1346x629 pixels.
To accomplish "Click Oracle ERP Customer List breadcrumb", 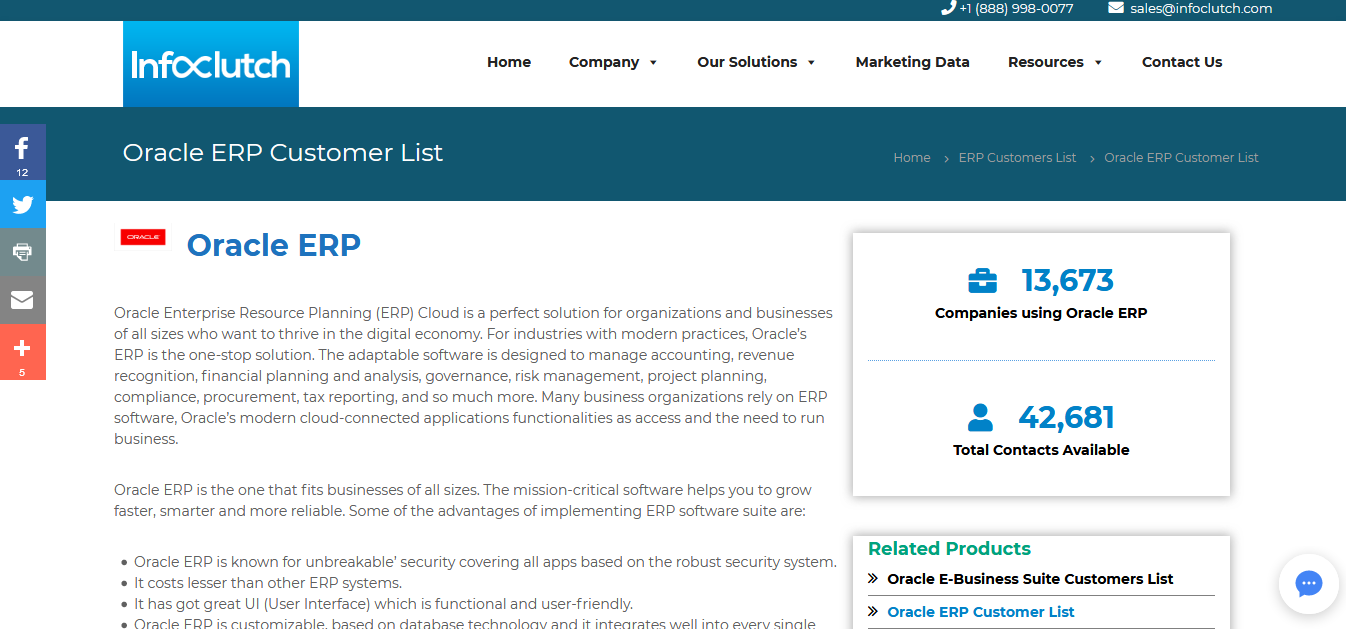I will tap(1181, 158).
